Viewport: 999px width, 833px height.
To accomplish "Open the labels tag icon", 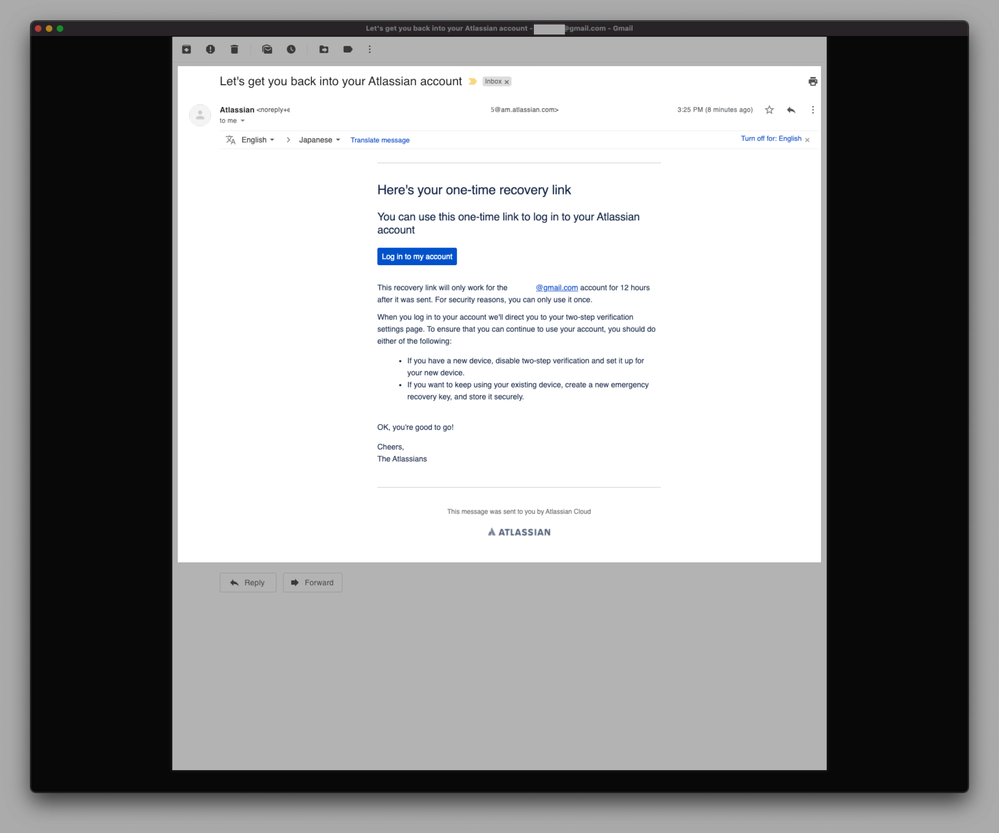I will pyautogui.click(x=348, y=49).
